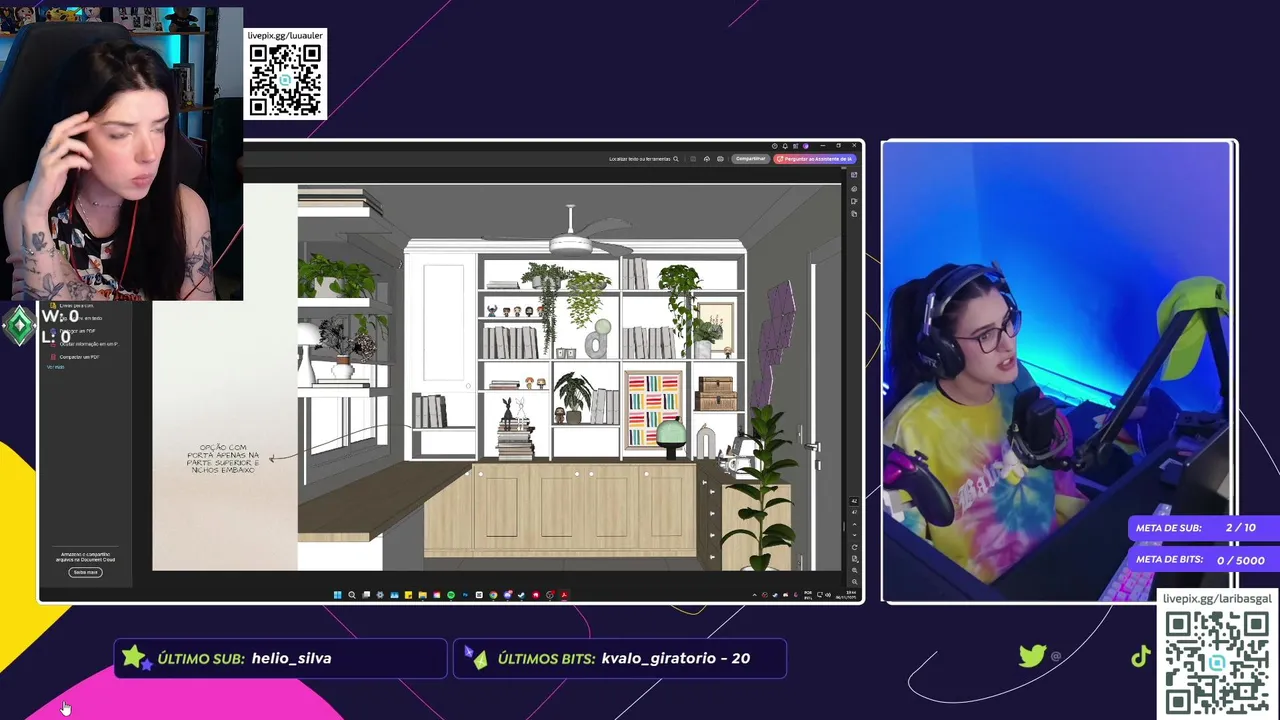This screenshot has width=1280, height=720.
Task: Open Perguntar ao Assistente de IA
Action: (x=815, y=159)
